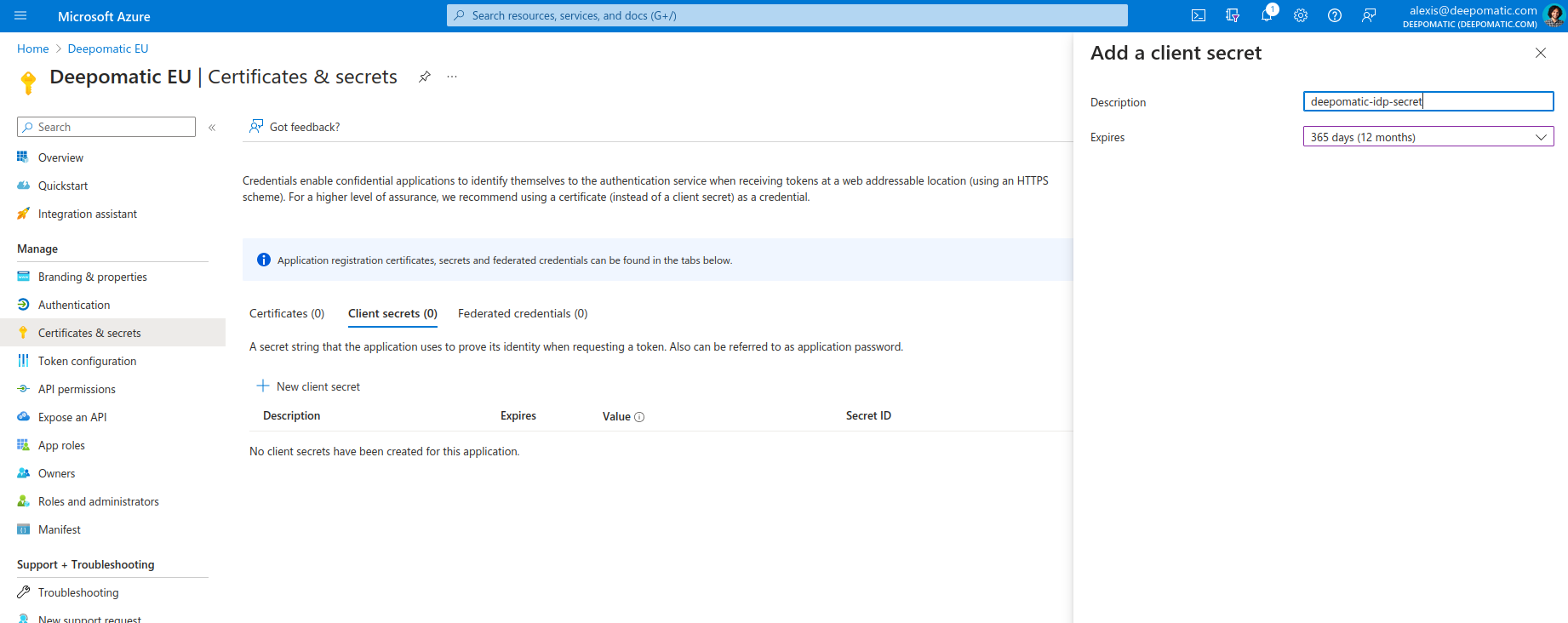Viewport: 1568px width, 623px height.
Task: Click the Secret ID column header
Action: [x=868, y=416]
